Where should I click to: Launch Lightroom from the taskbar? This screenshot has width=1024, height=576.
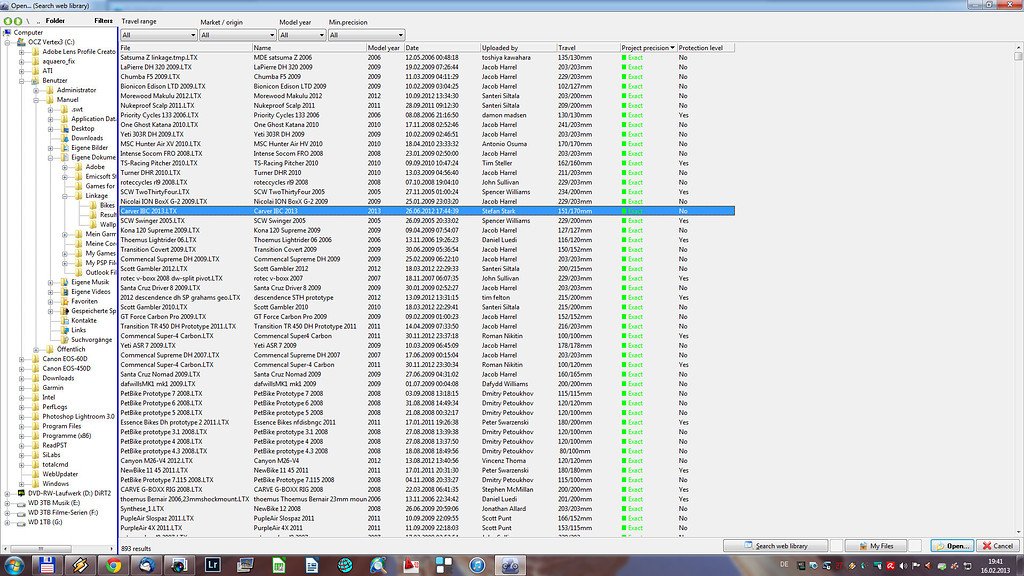212,565
